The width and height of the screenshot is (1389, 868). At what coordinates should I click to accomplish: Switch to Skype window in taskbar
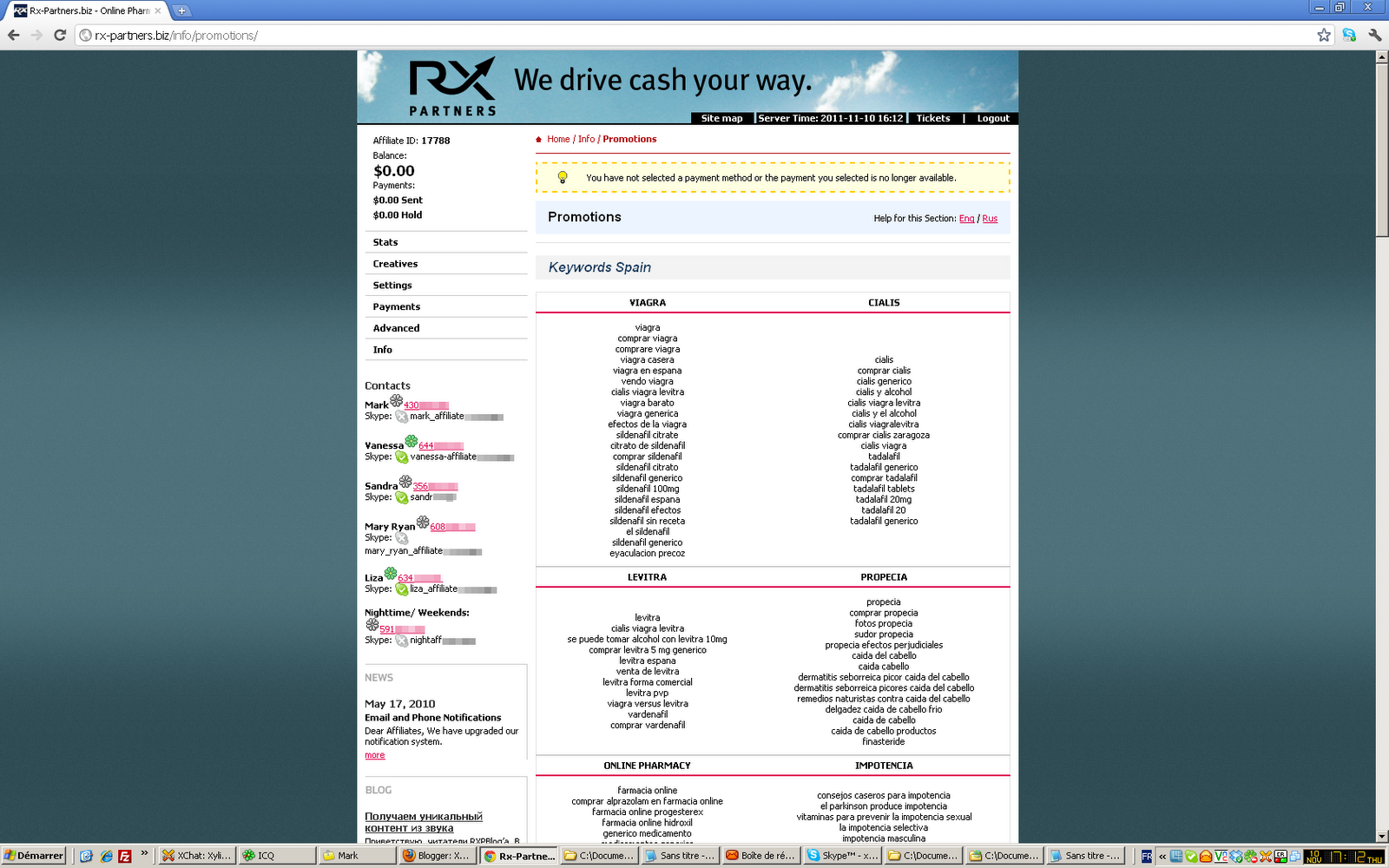pyautogui.click(x=841, y=856)
